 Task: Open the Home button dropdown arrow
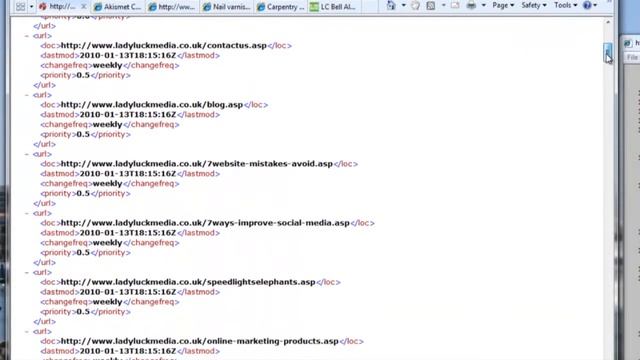point(403,5)
